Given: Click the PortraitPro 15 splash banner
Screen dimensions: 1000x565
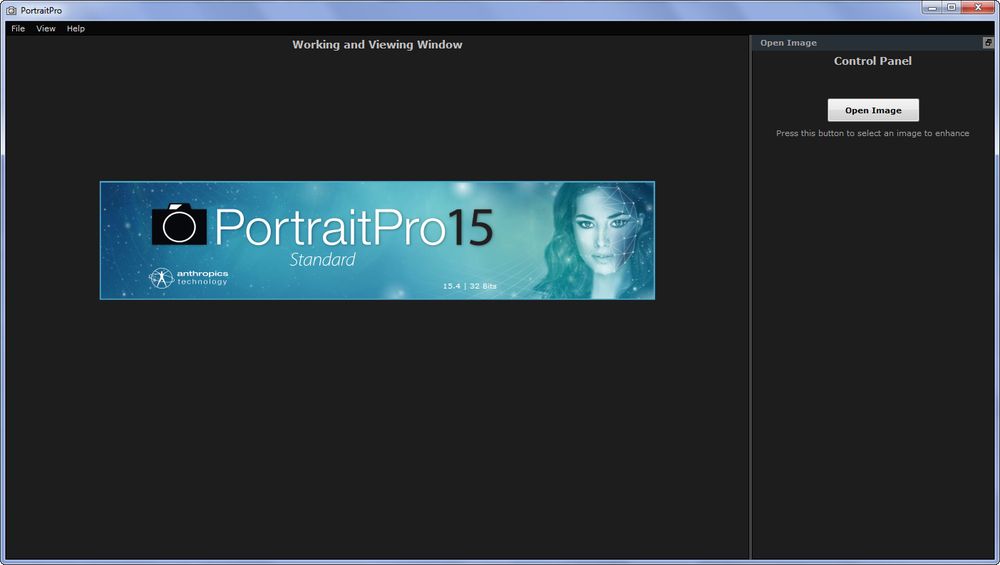Looking at the screenshot, I should pyautogui.click(x=377, y=240).
